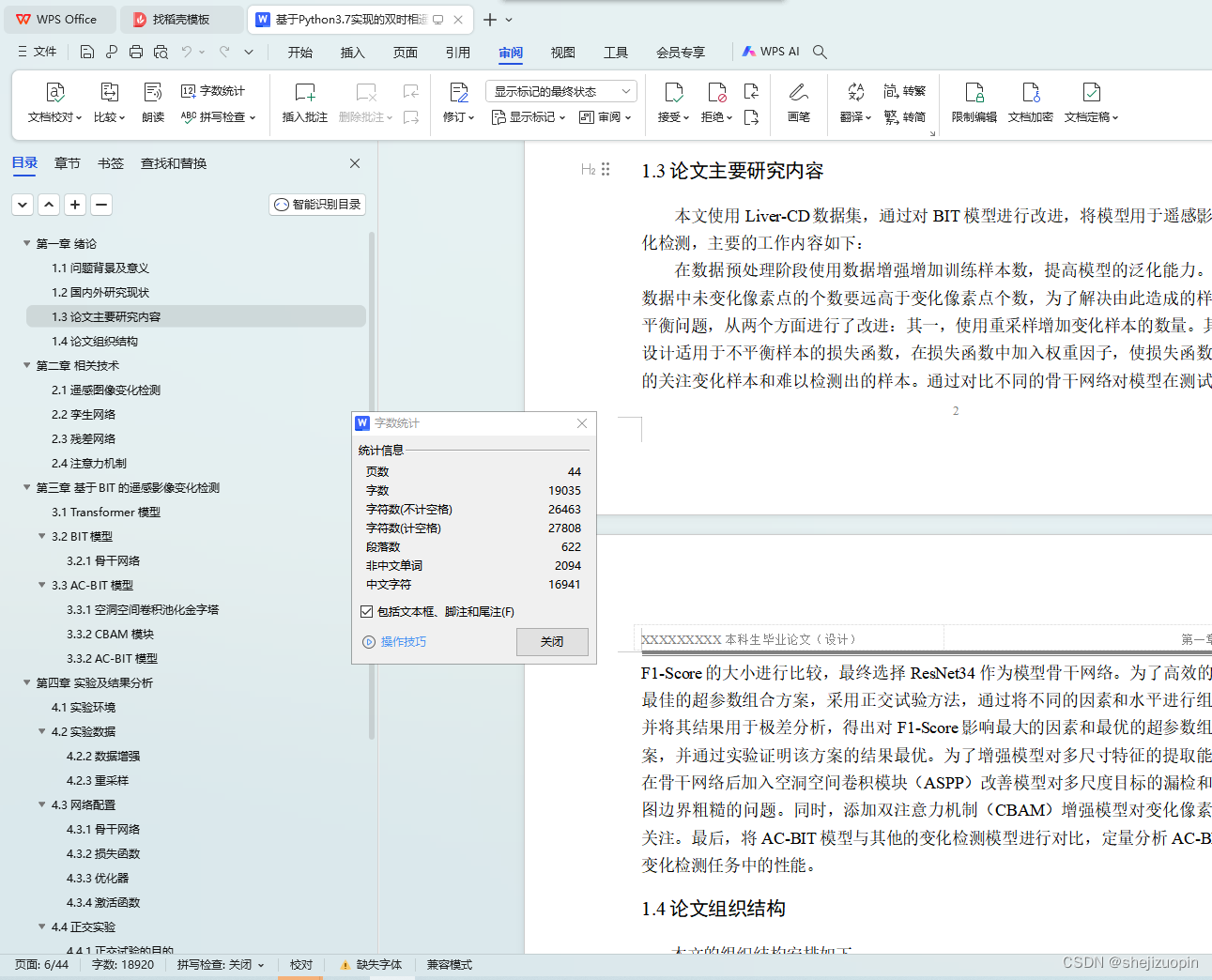Open the 翻译 translate tool
Screen dimensions: 1212x980
click(x=852, y=103)
